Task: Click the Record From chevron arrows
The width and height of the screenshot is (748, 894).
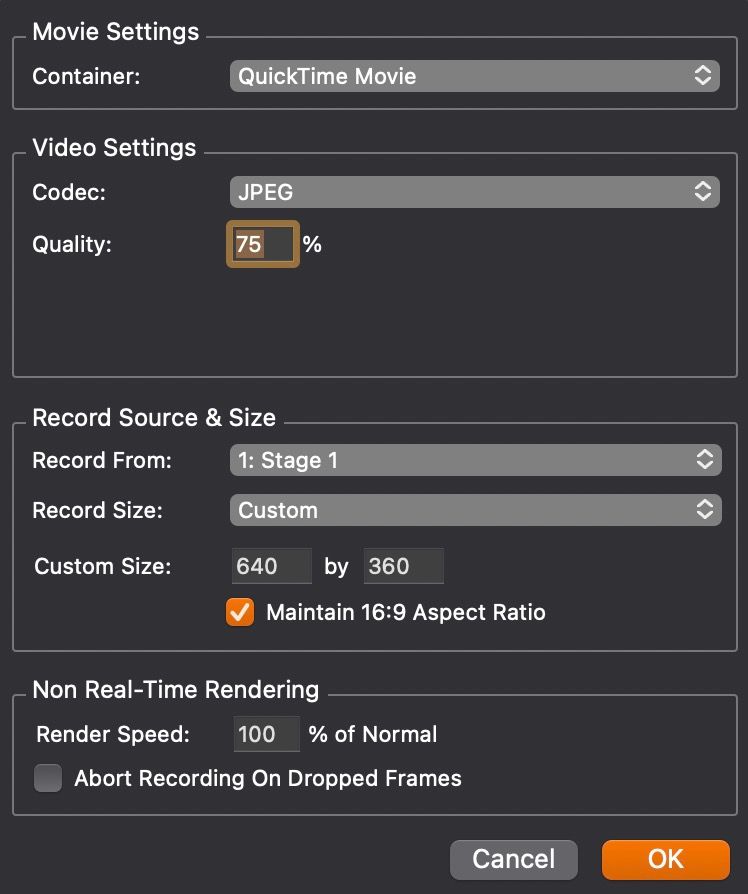Action: coord(705,460)
